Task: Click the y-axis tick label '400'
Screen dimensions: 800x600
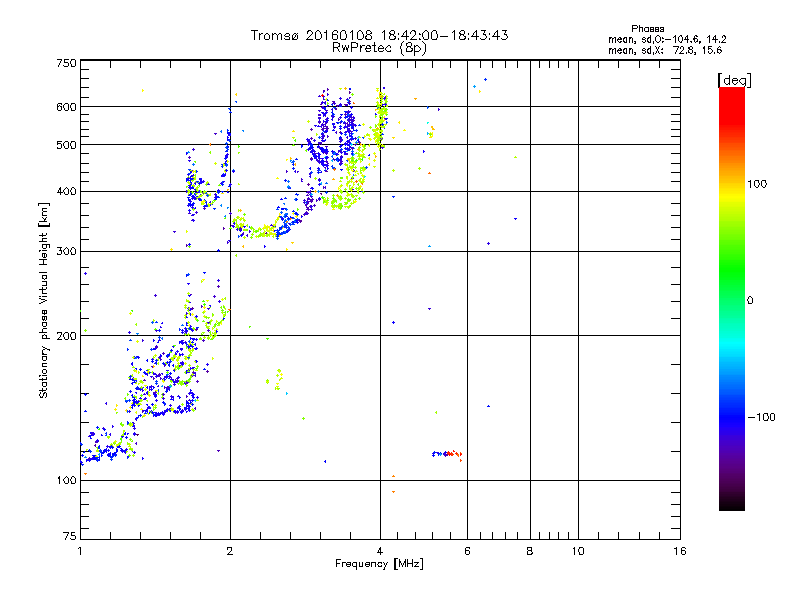Action: [x=66, y=191]
